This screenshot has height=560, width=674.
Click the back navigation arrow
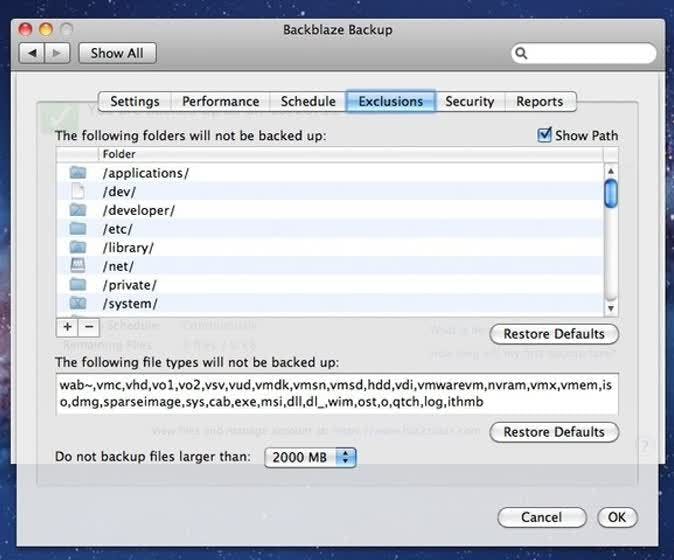pos(32,53)
